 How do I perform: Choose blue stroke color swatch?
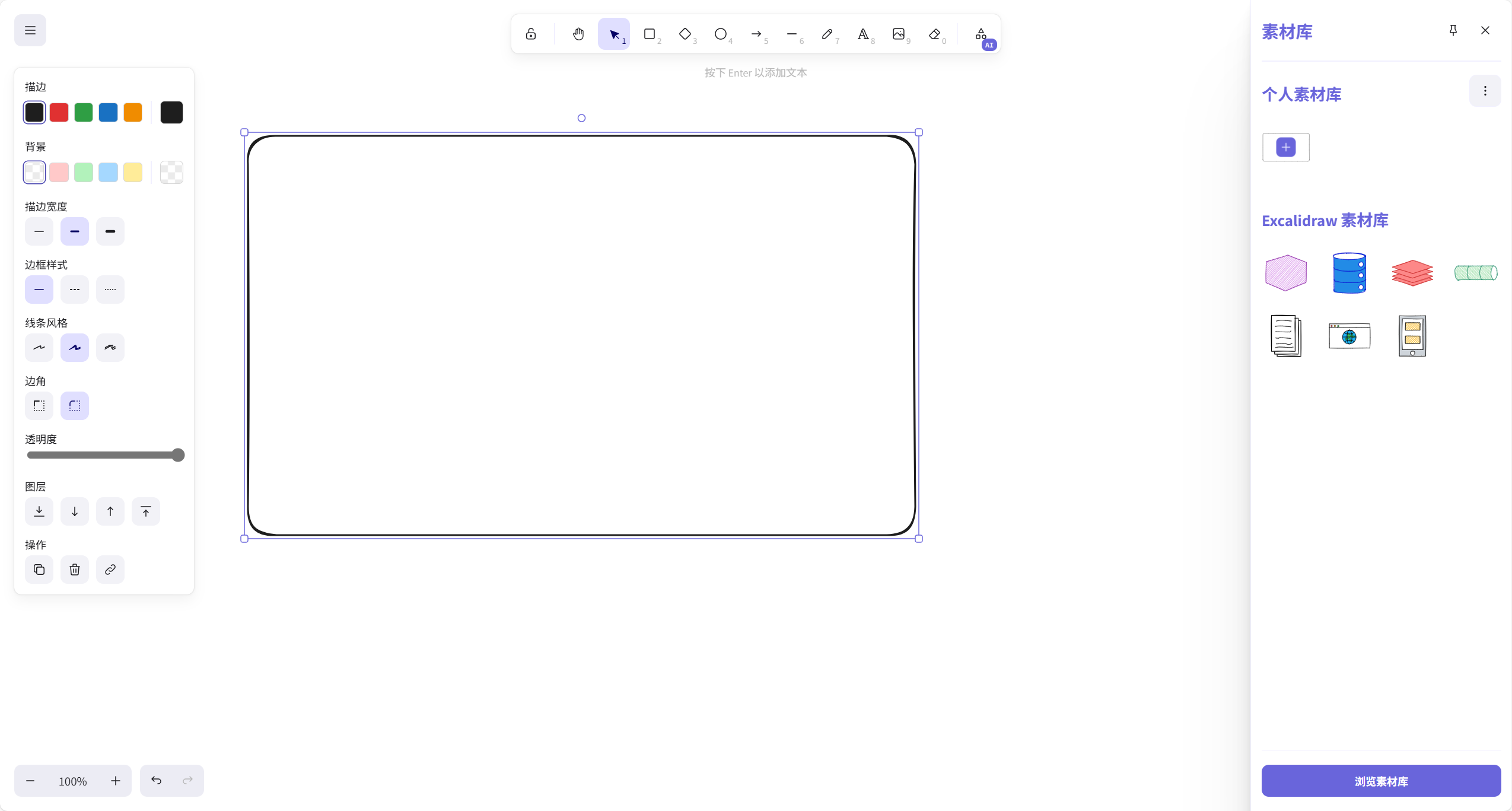point(108,112)
